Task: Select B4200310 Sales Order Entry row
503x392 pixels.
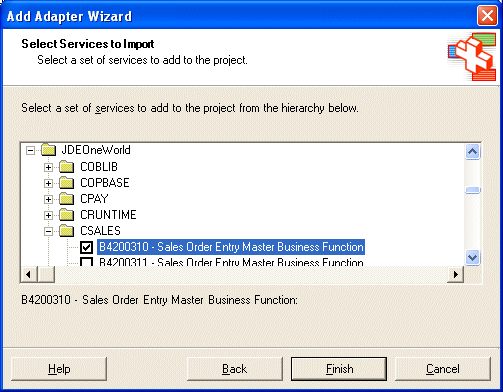Action: point(231,247)
